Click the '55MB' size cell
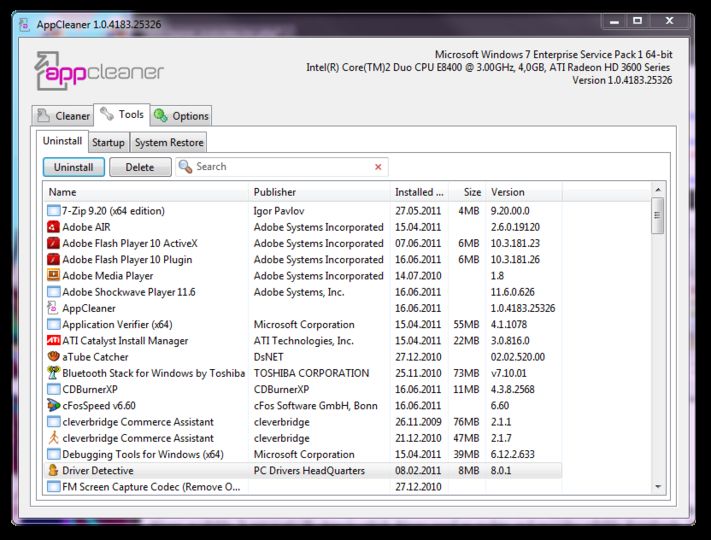The width and height of the screenshot is (711, 540). [466, 325]
